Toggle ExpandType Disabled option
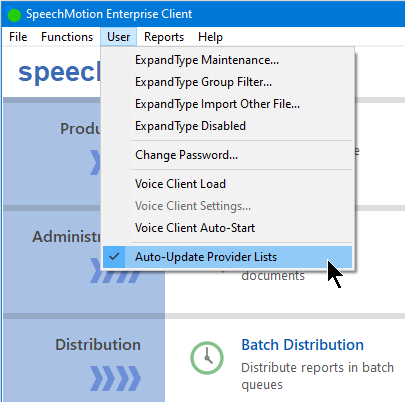Viewport: 405px width, 402px height. (227, 126)
